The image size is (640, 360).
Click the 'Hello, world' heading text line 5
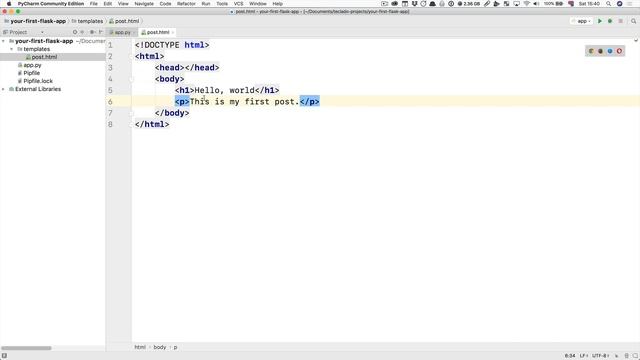coord(224,90)
